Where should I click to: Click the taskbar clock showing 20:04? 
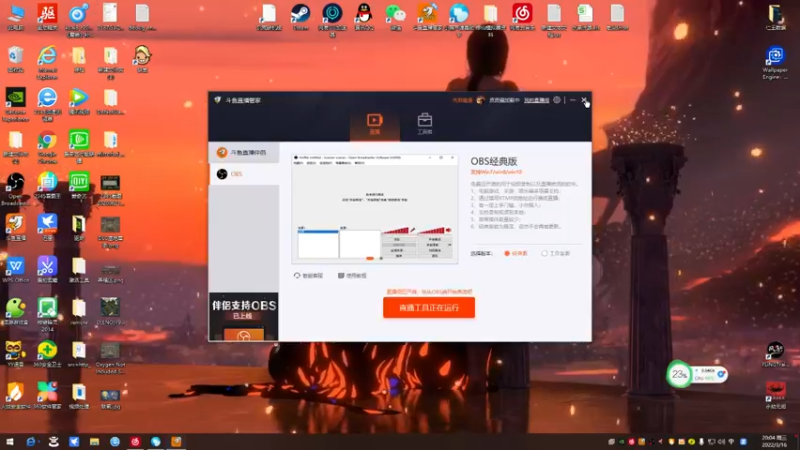pyautogui.click(x=774, y=441)
